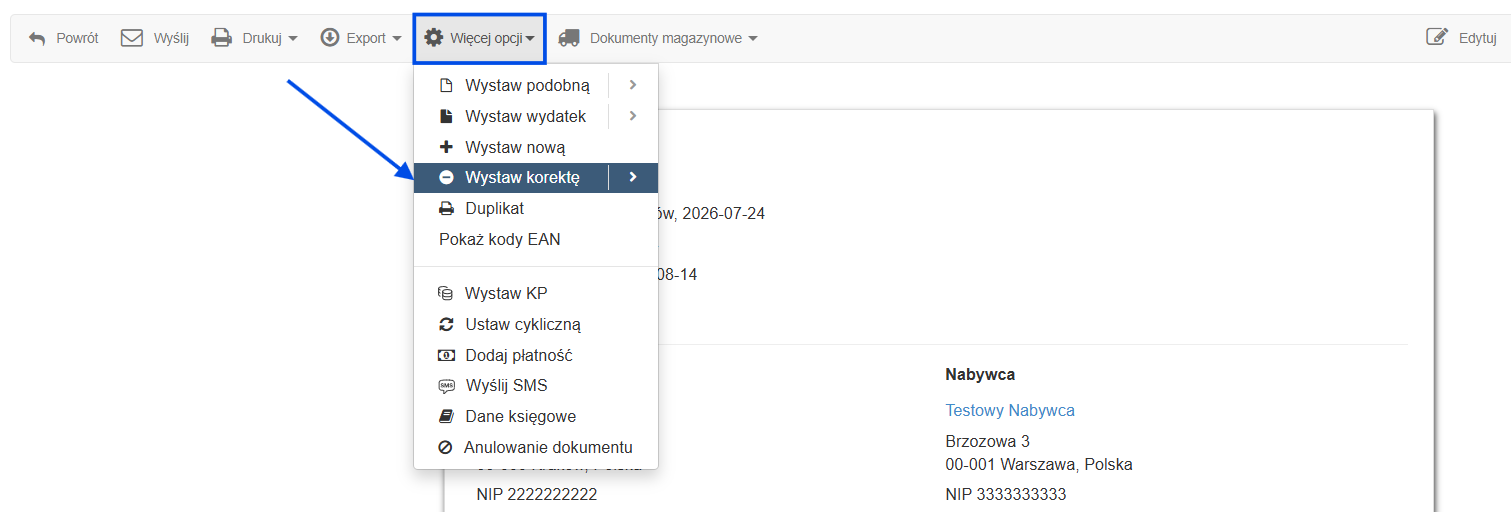Click the NIP 3333333333 text
1511x512 pixels.
(x=1006, y=494)
